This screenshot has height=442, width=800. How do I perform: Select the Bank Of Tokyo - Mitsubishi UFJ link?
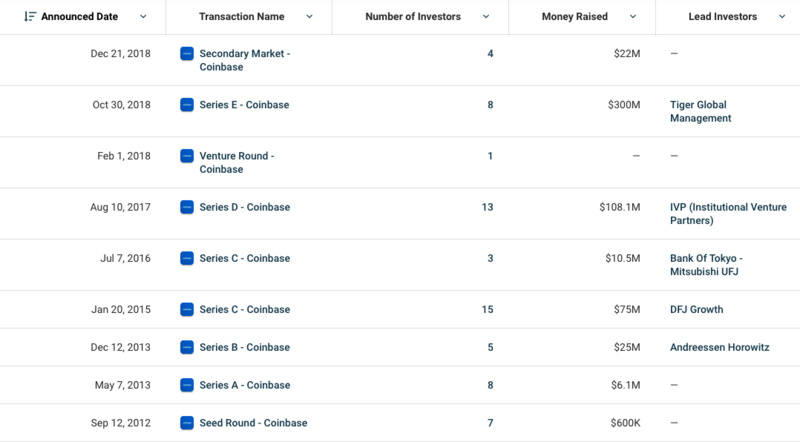pyautogui.click(x=706, y=265)
